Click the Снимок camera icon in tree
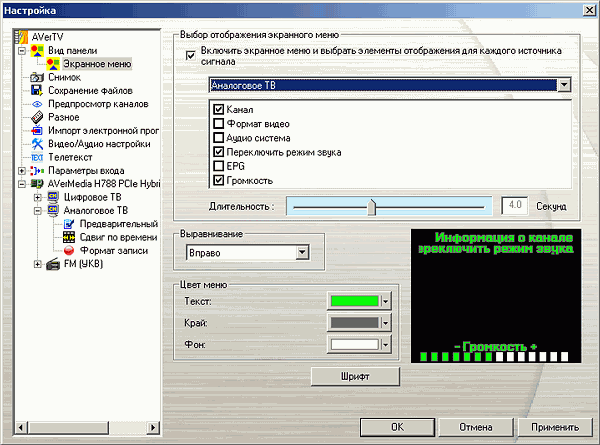Screen dimensions: 600x445 pyautogui.click(x=37, y=77)
